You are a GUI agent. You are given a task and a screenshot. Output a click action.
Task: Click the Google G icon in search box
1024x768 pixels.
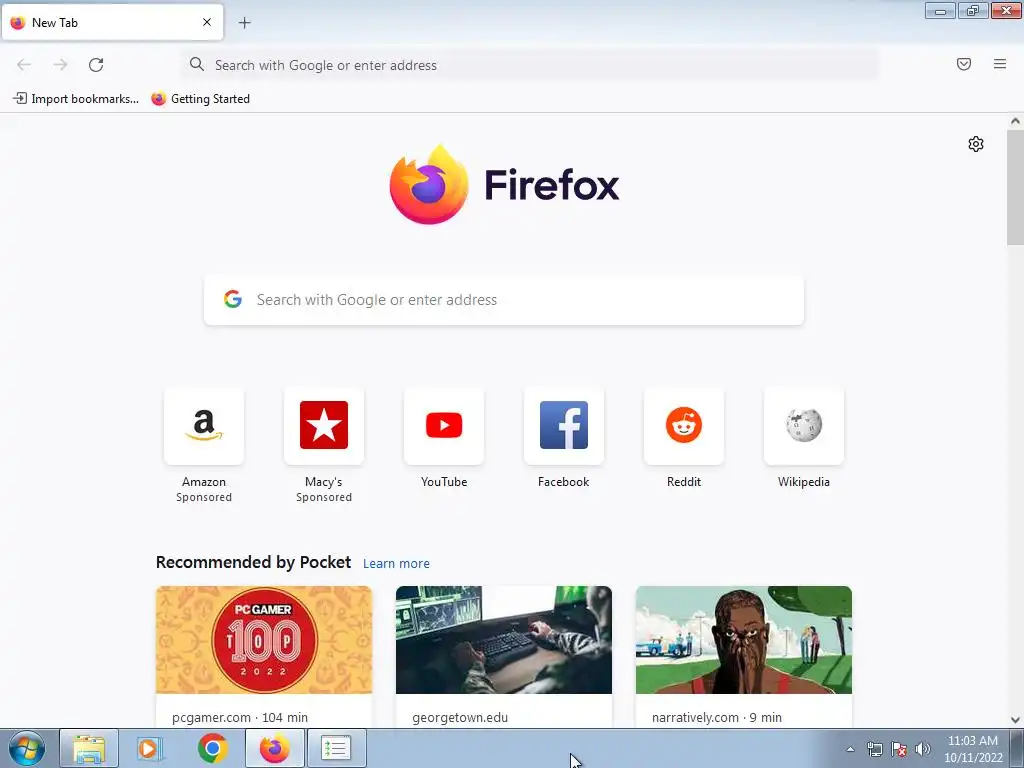(233, 299)
